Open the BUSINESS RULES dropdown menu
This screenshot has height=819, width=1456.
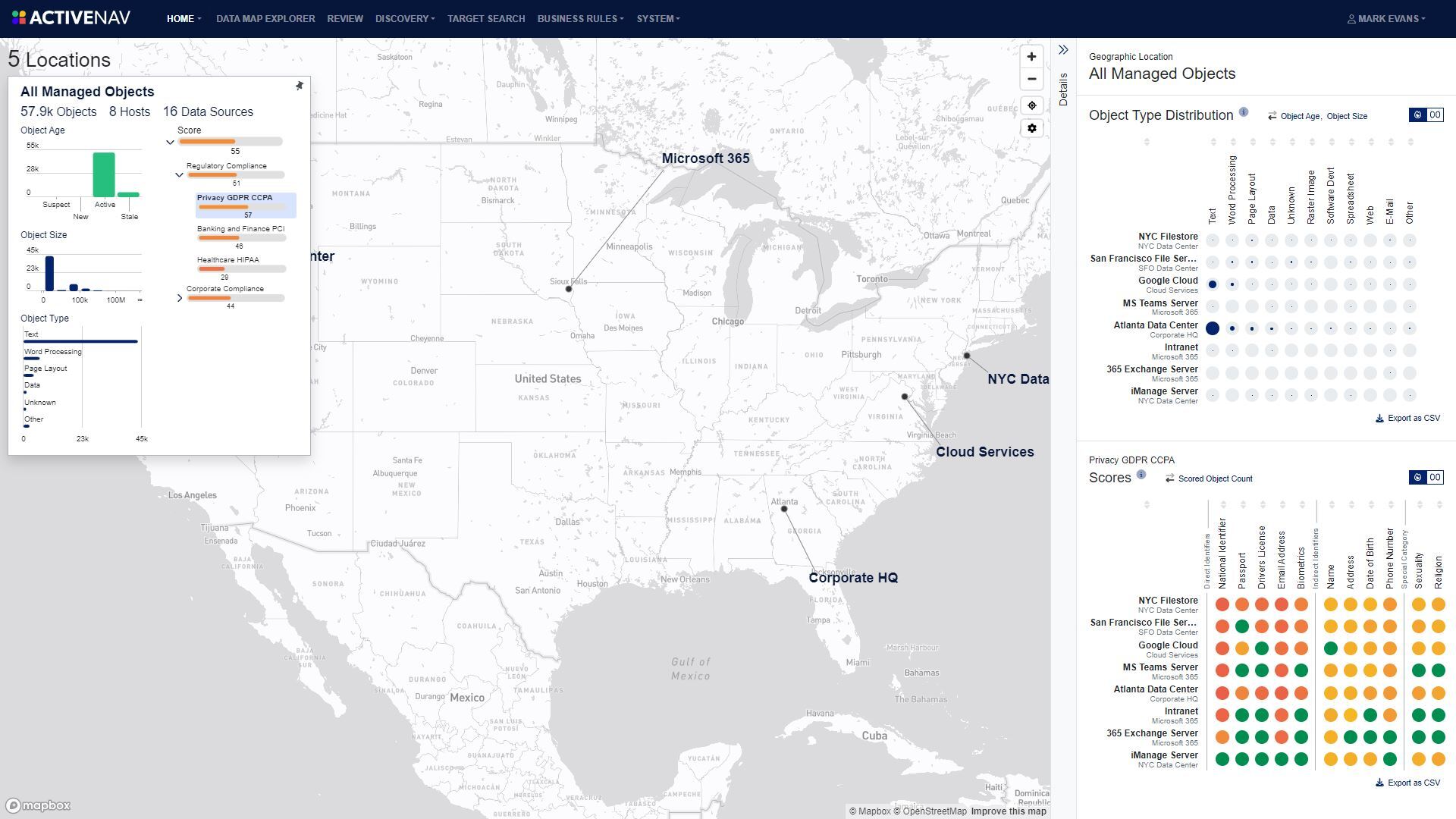point(580,18)
